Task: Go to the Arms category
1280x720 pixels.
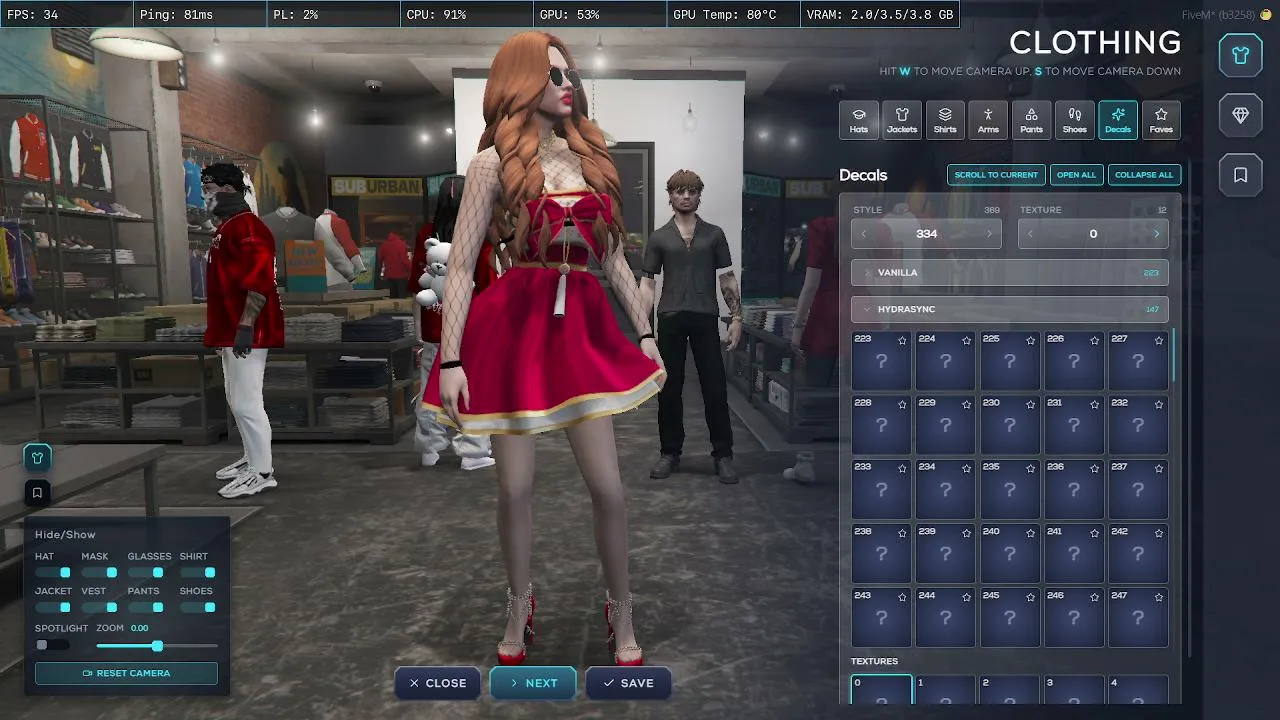Action: pos(988,120)
